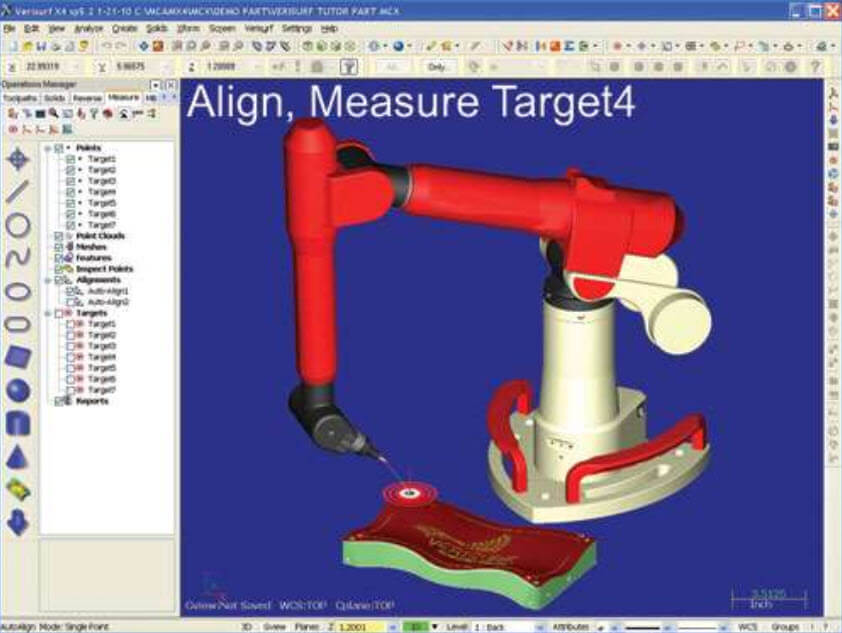Select the plane feature tool
This screenshot has width=842, height=633.
click(18, 358)
